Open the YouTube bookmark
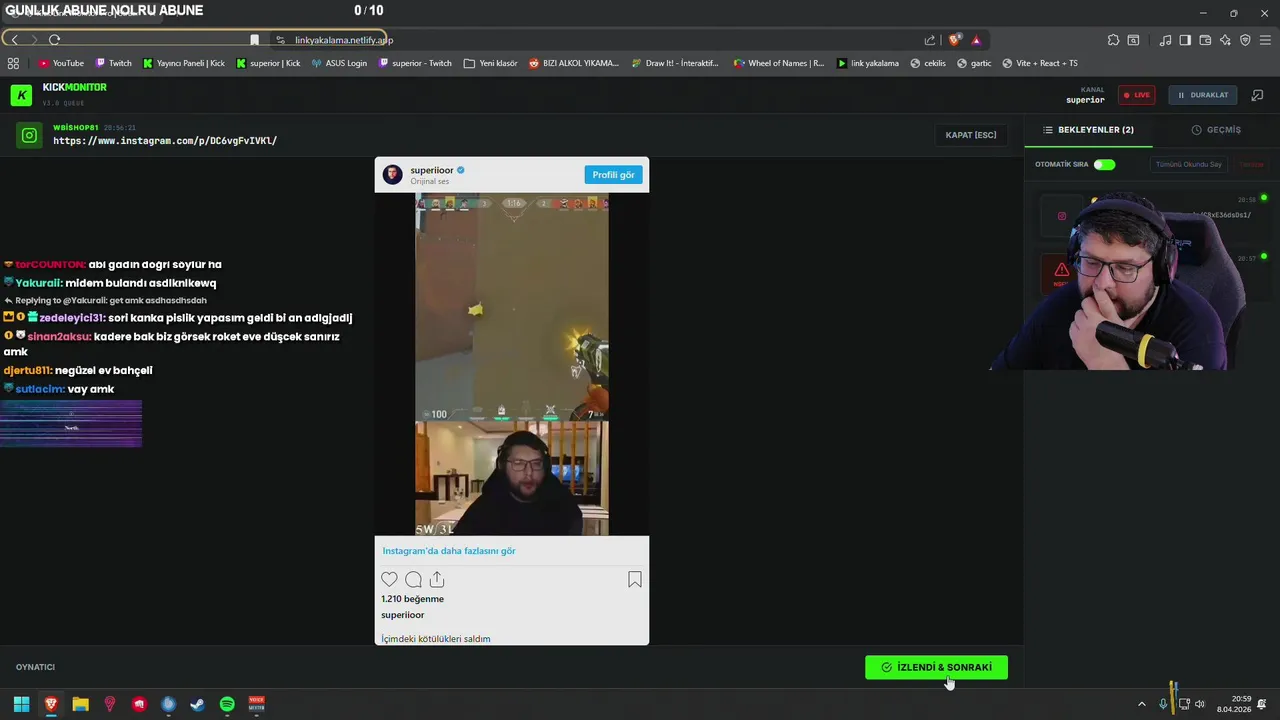Image resolution: width=1280 pixels, height=720 pixels. pos(61,63)
